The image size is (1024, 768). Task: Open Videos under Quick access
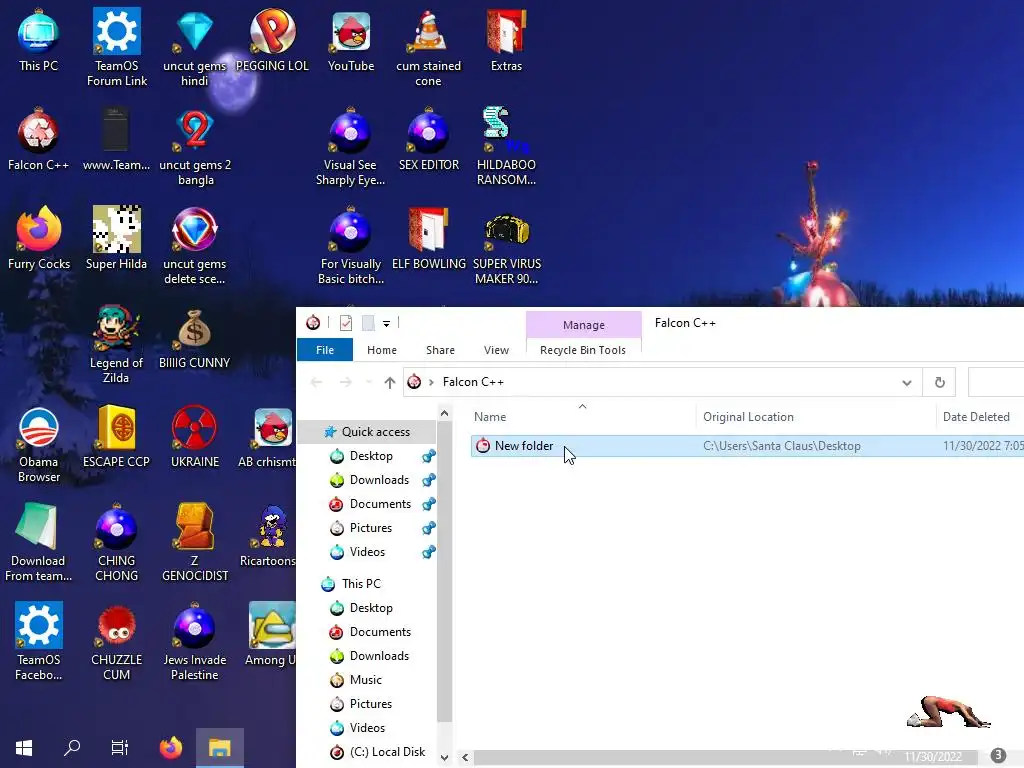(x=367, y=552)
